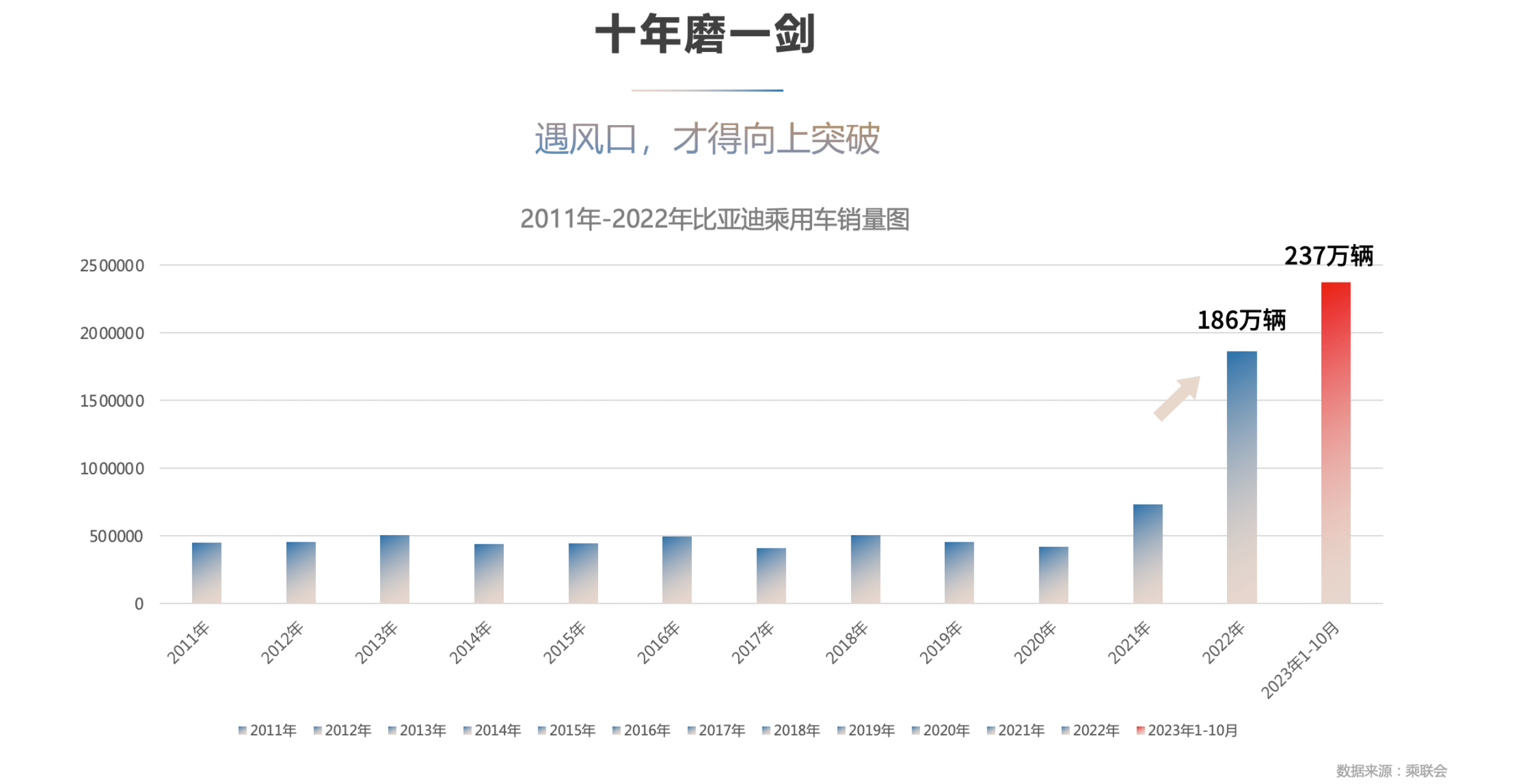The image size is (1514, 784).
Task: Click the 2015年 x-axis label
Action: click(x=564, y=643)
